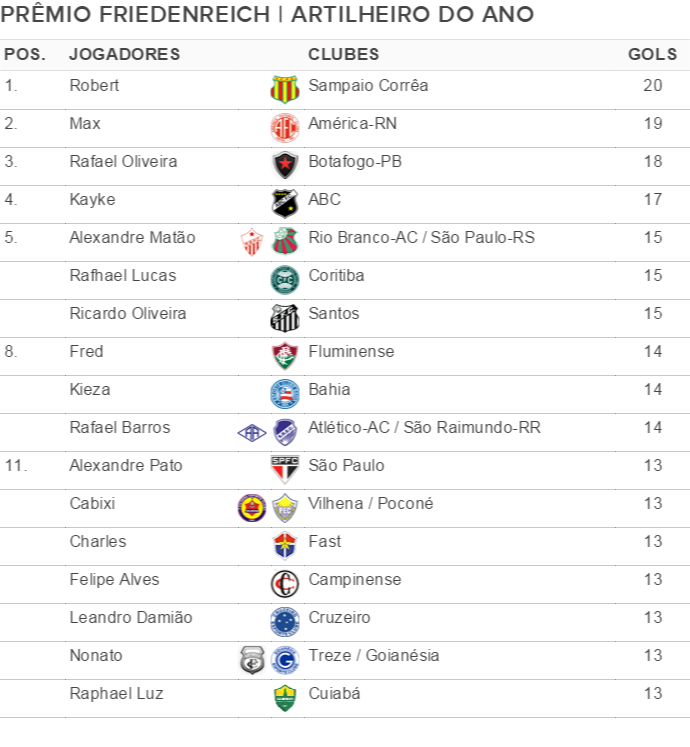
Task: Click the Santos striped crest
Action: click(285, 318)
